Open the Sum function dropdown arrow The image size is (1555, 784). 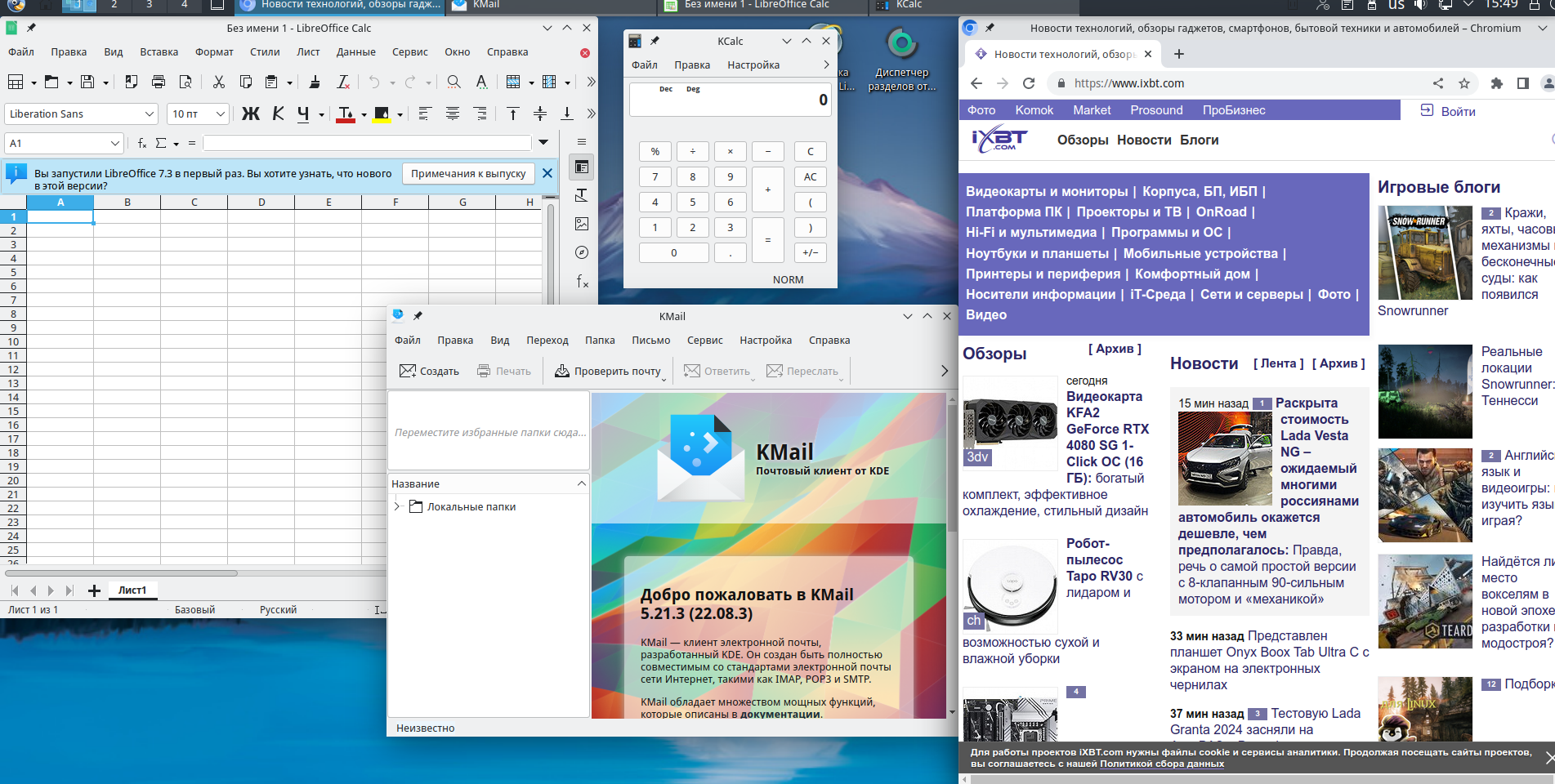coord(176,144)
